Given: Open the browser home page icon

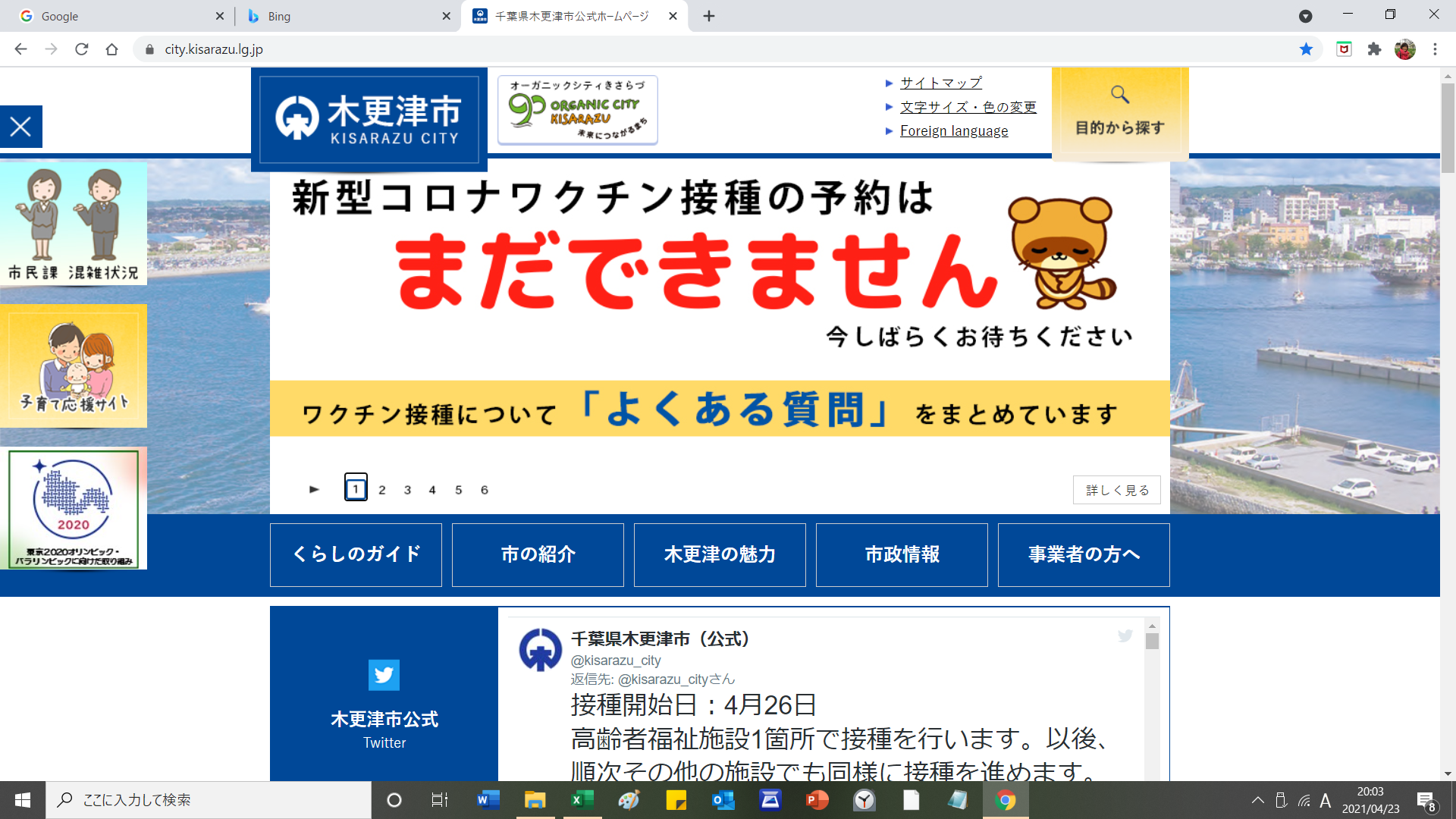Looking at the screenshot, I should (111, 49).
